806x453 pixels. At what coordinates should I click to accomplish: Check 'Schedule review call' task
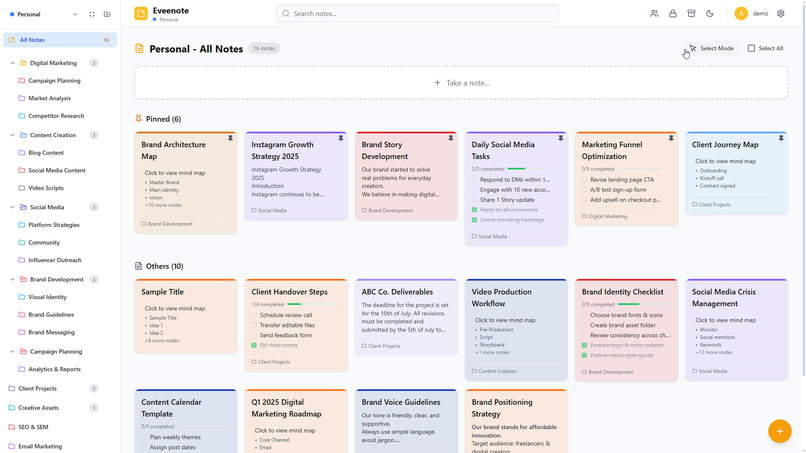(254, 315)
